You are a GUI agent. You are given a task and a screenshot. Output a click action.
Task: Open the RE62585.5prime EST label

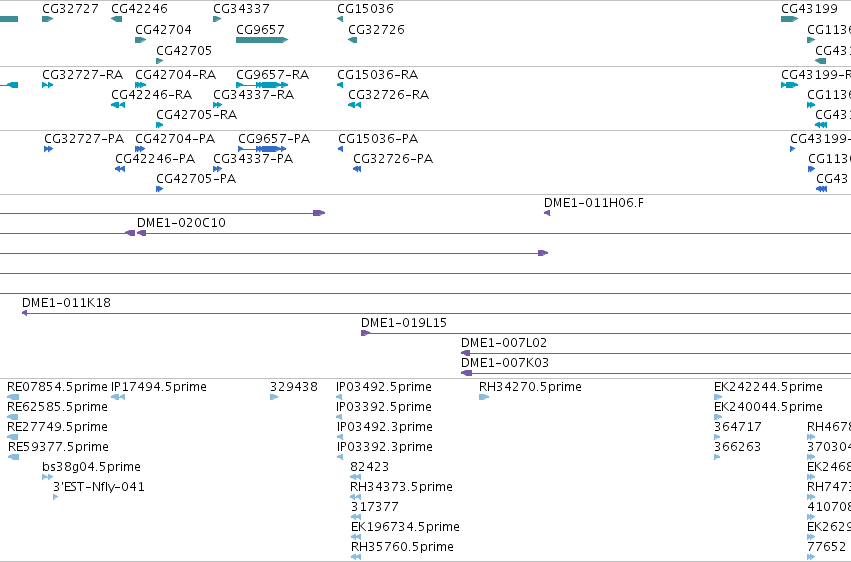click(x=57, y=407)
